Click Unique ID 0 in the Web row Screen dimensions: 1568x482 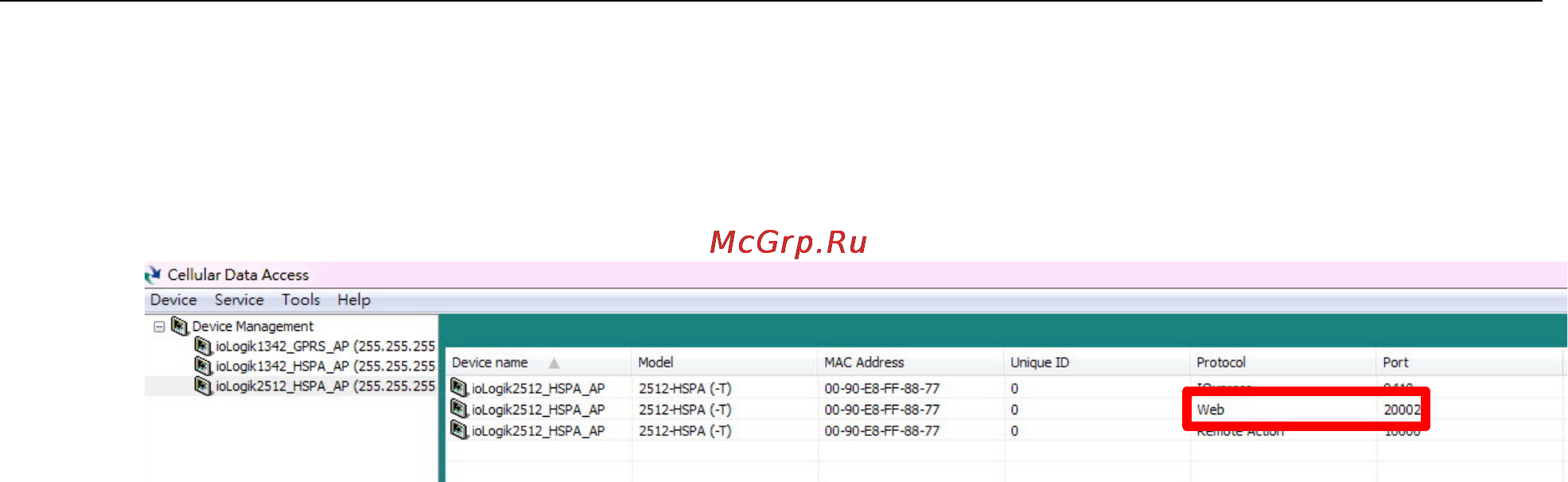coord(1014,410)
